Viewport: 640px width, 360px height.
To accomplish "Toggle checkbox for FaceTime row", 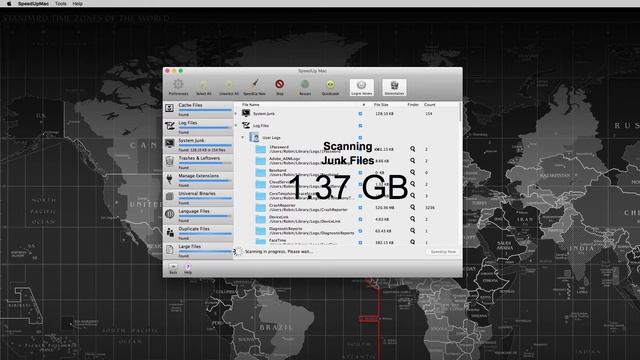I will click(360, 242).
